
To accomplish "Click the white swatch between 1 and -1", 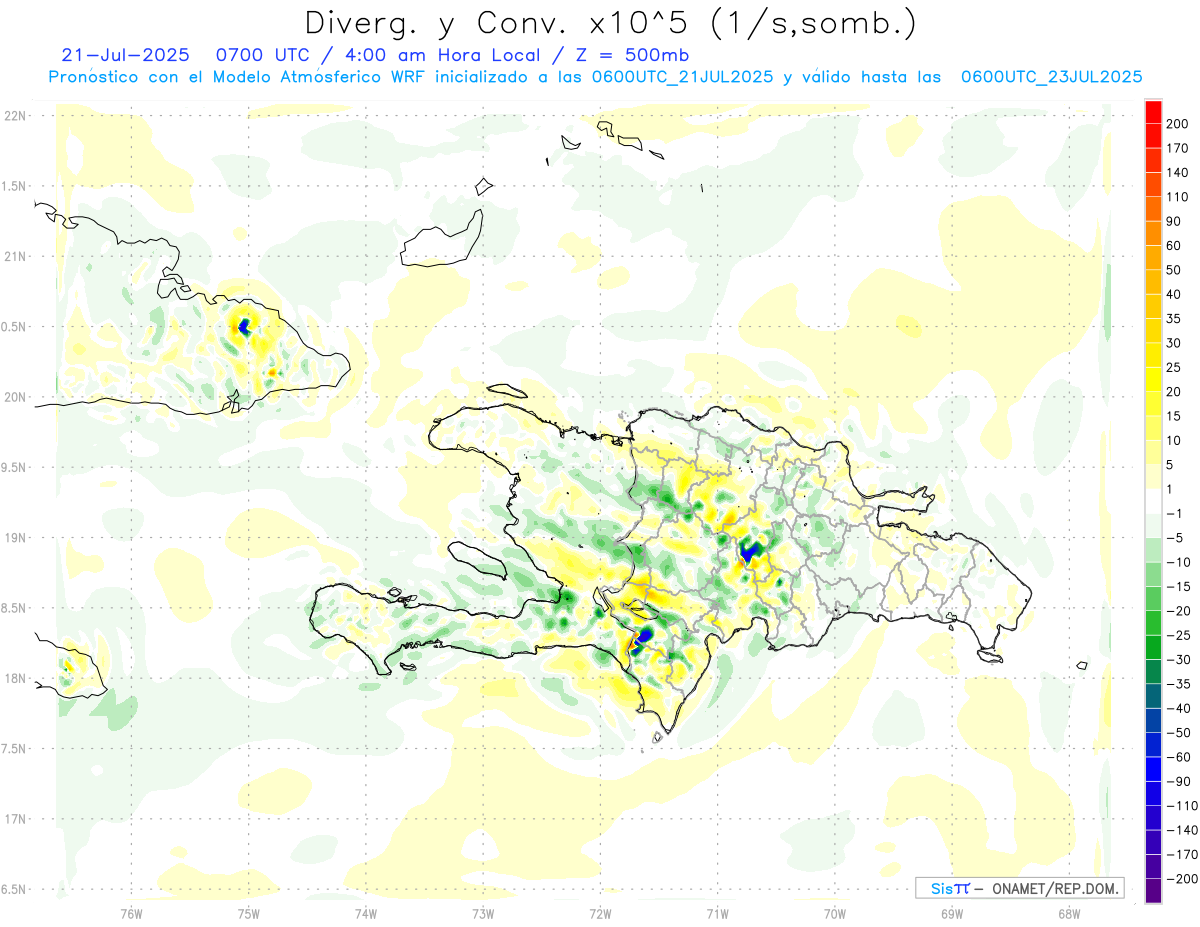I will [1154, 502].
